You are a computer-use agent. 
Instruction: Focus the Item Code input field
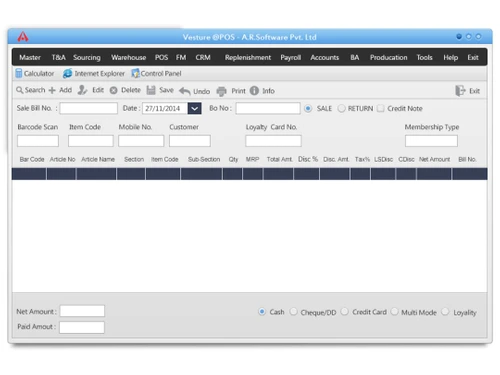(91, 141)
